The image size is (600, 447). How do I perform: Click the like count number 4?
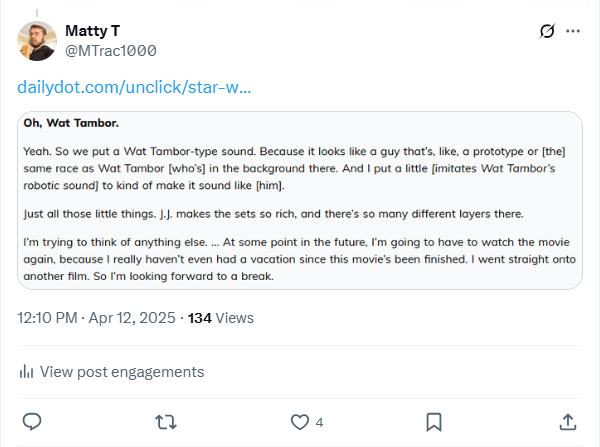coord(319,423)
